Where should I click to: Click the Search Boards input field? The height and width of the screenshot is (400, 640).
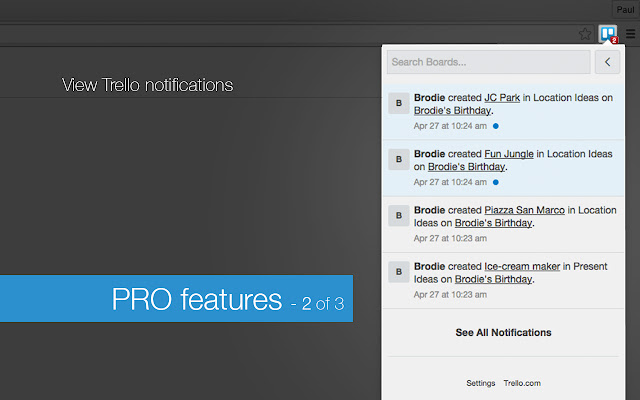point(488,62)
